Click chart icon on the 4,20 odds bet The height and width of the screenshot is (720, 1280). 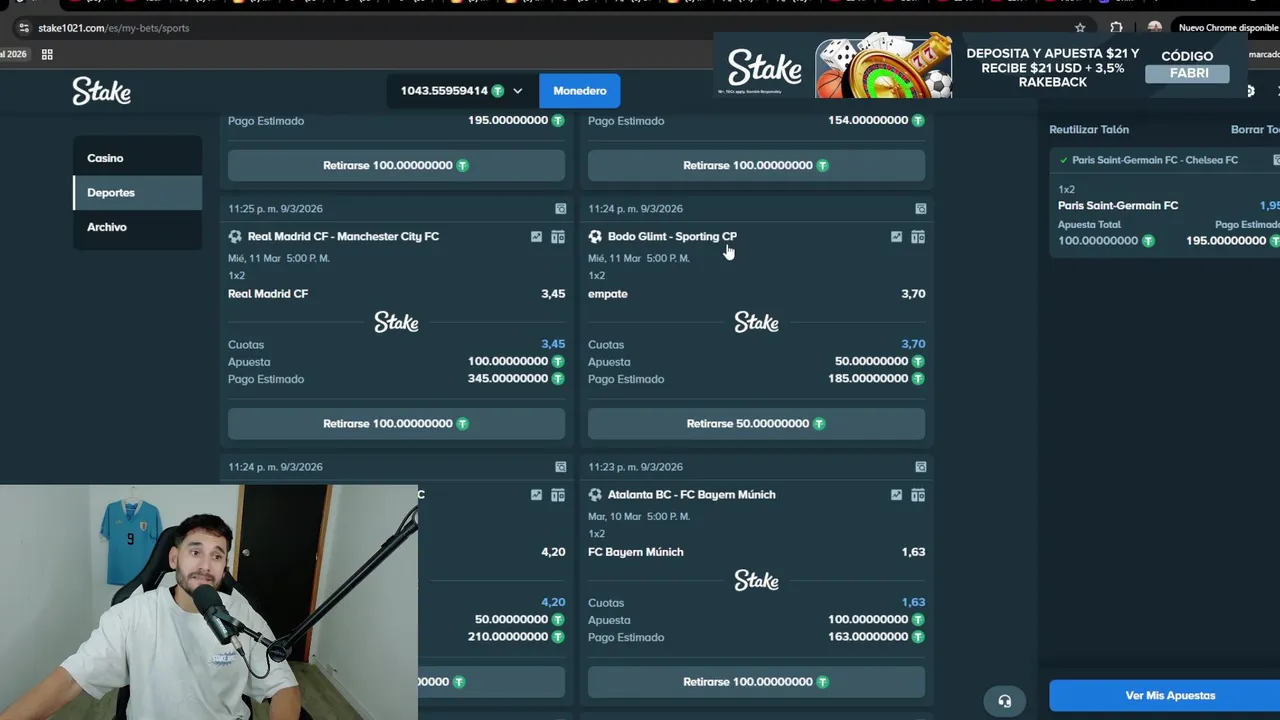pyautogui.click(x=536, y=495)
